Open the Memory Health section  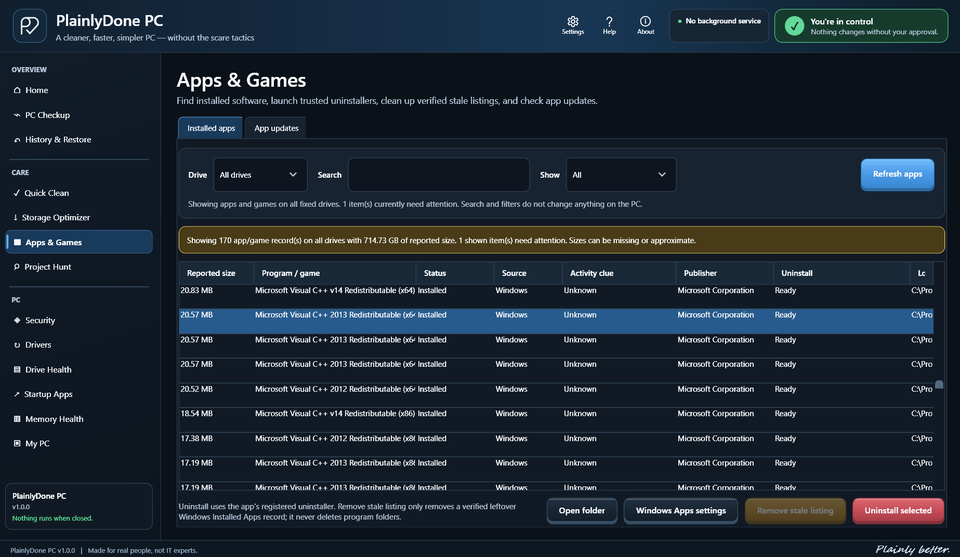(x=79, y=419)
